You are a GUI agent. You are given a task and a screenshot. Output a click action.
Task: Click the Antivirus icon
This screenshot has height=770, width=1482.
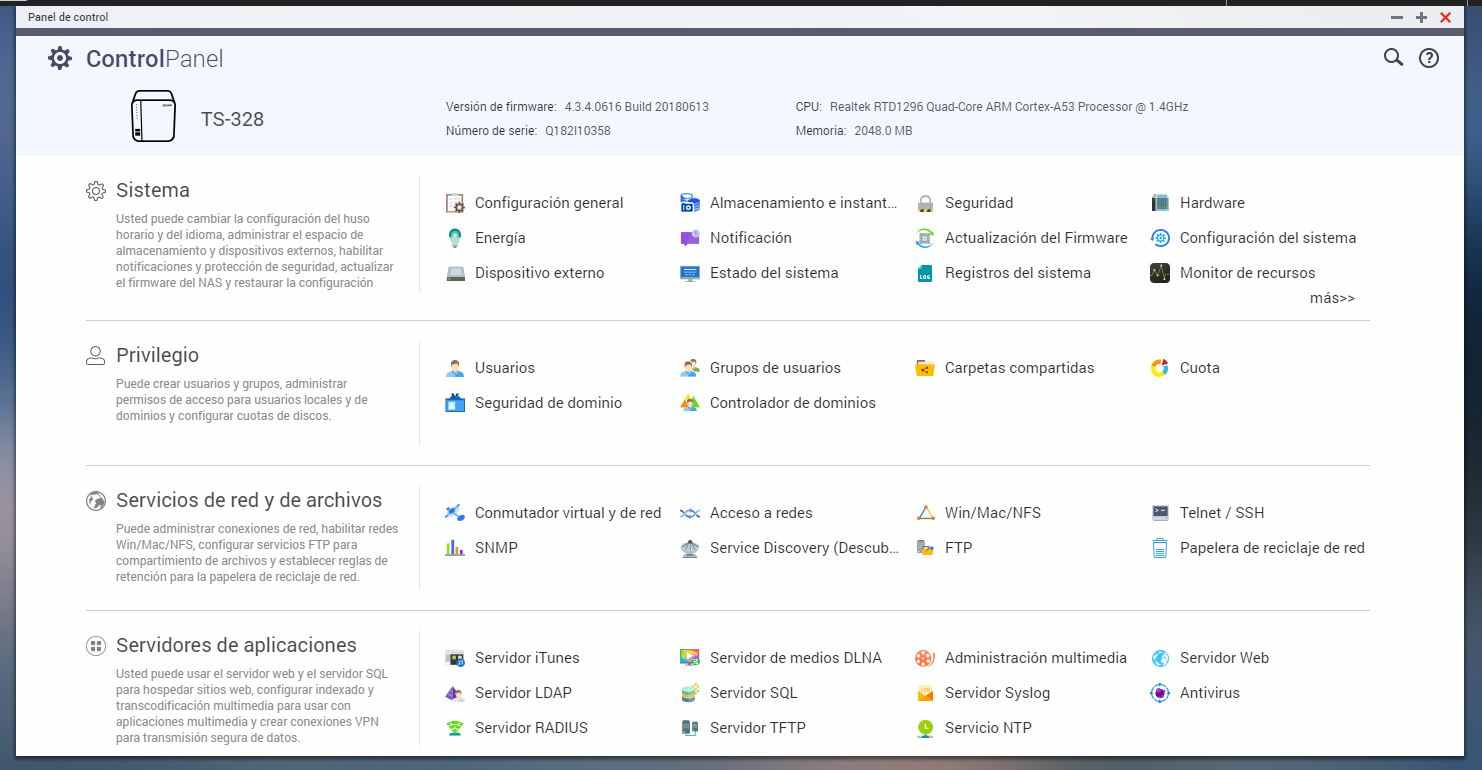coord(1160,693)
